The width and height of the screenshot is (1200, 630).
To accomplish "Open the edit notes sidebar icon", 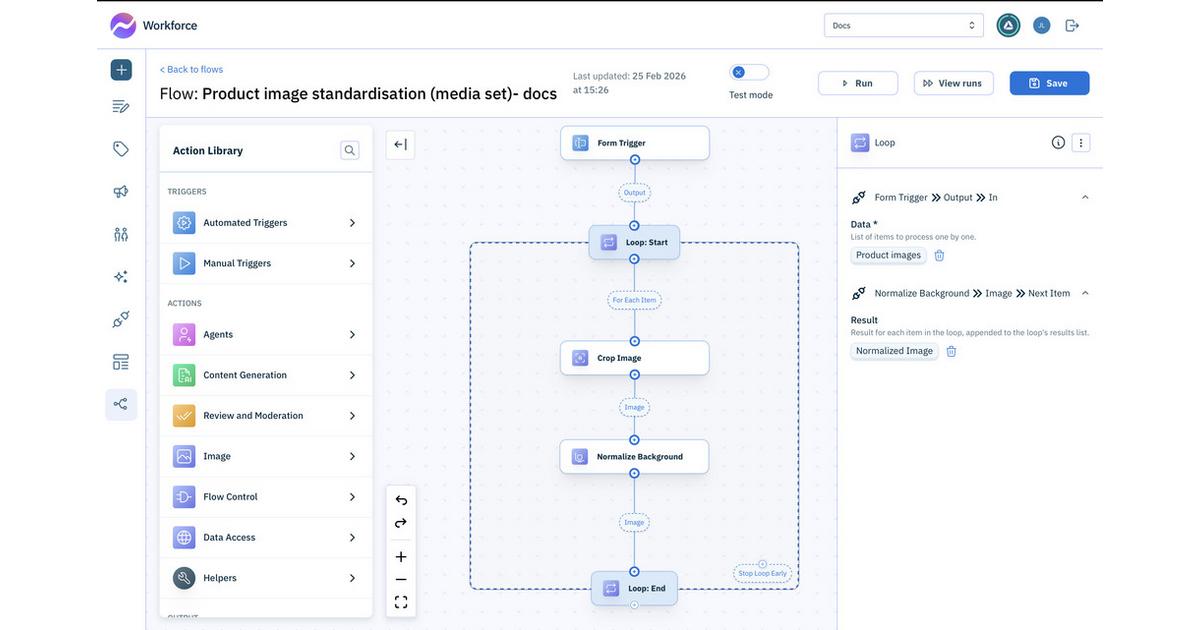I will pyautogui.click(x=121, y=106).
